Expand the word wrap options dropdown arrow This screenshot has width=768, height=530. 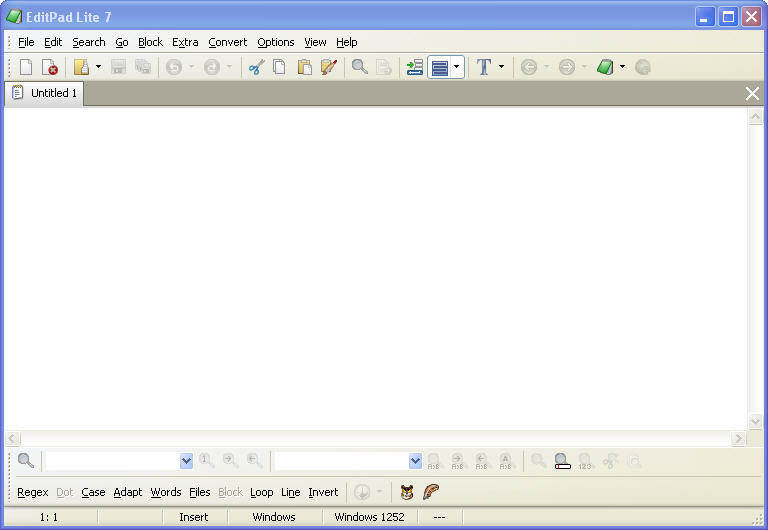pos(456,67)
